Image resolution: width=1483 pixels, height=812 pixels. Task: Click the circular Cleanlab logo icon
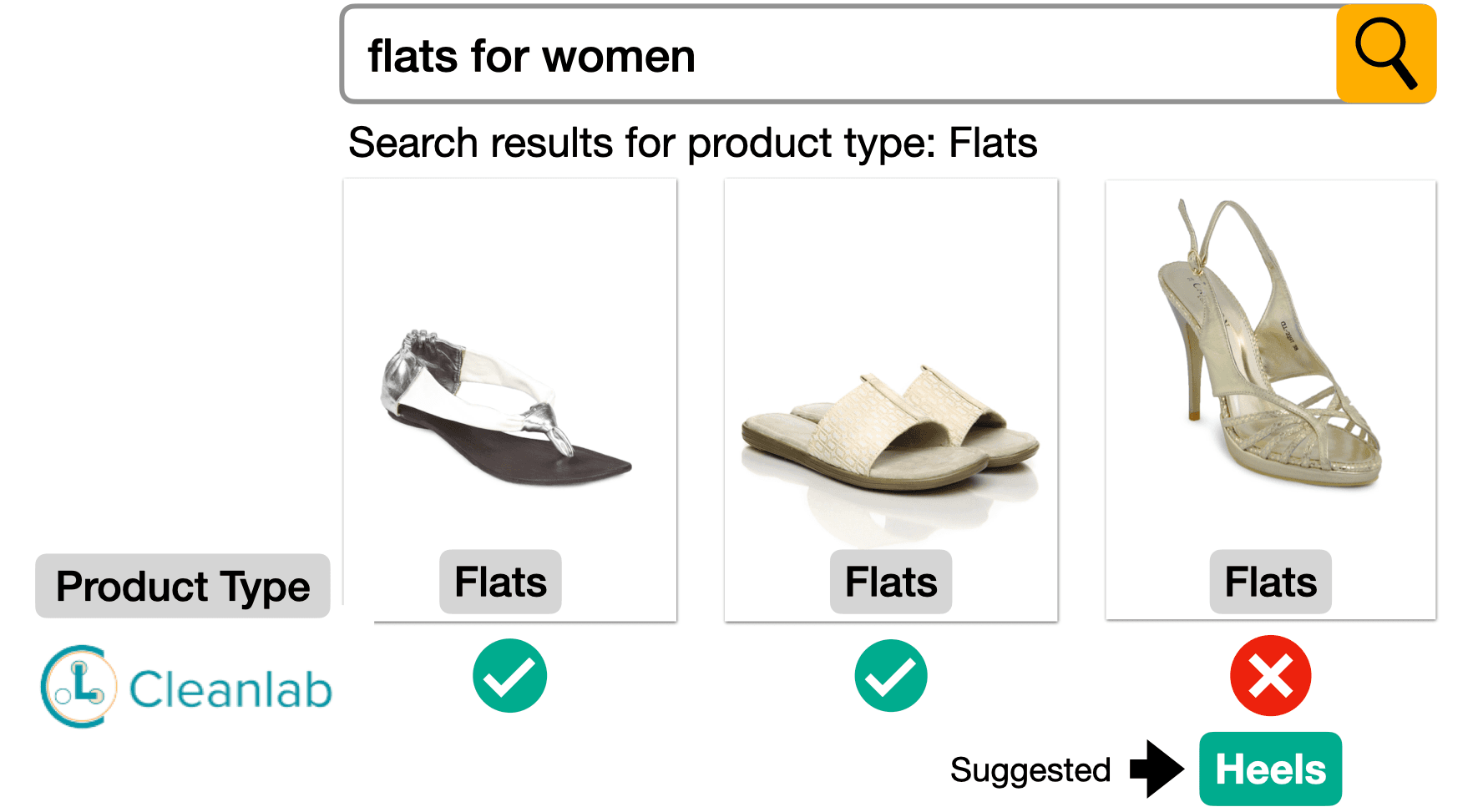pos(75,686)
